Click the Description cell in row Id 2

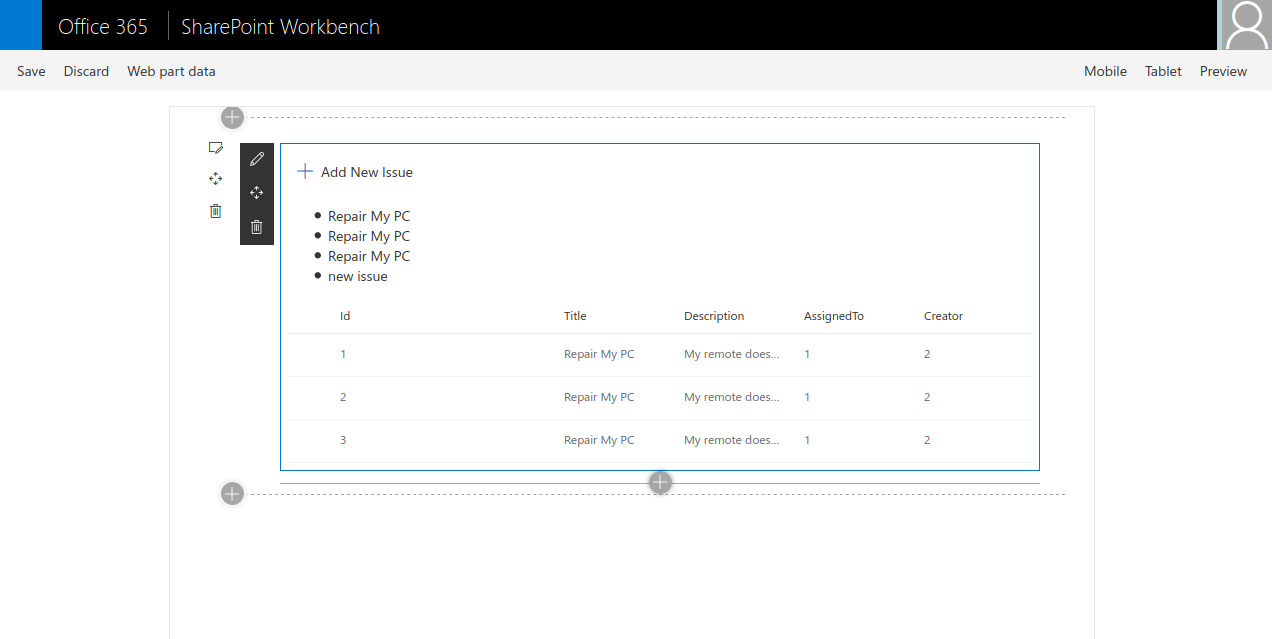tap(732, 397)
